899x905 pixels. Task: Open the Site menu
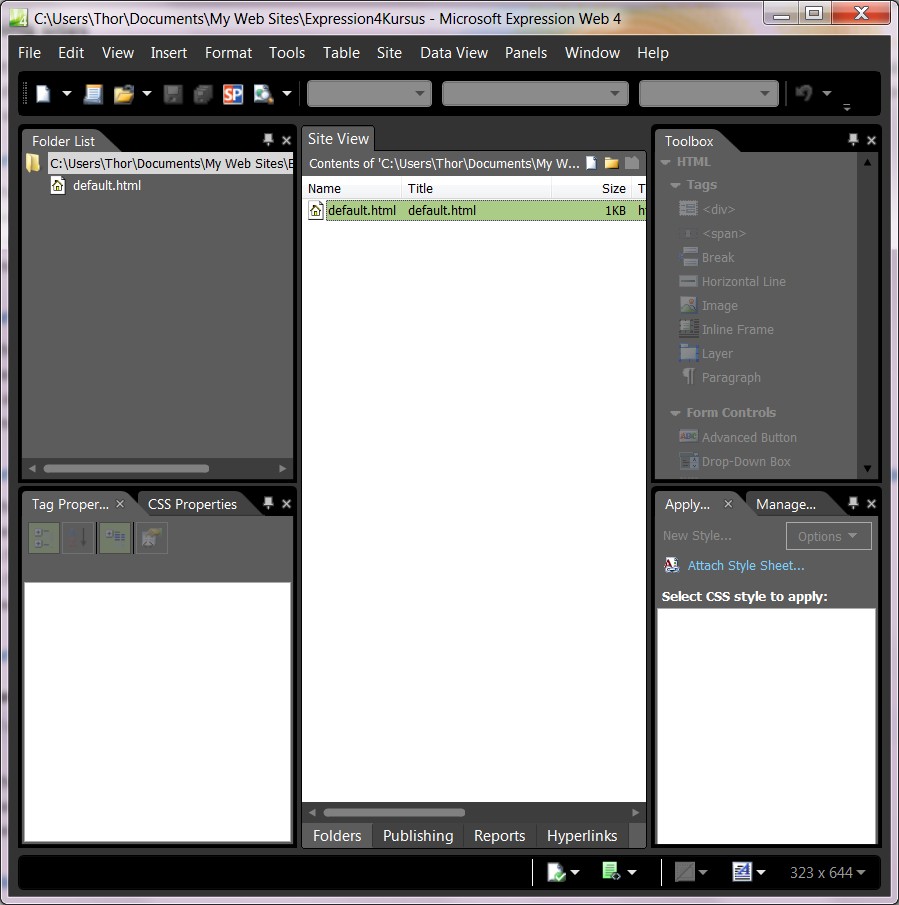[x=389, y=53]
